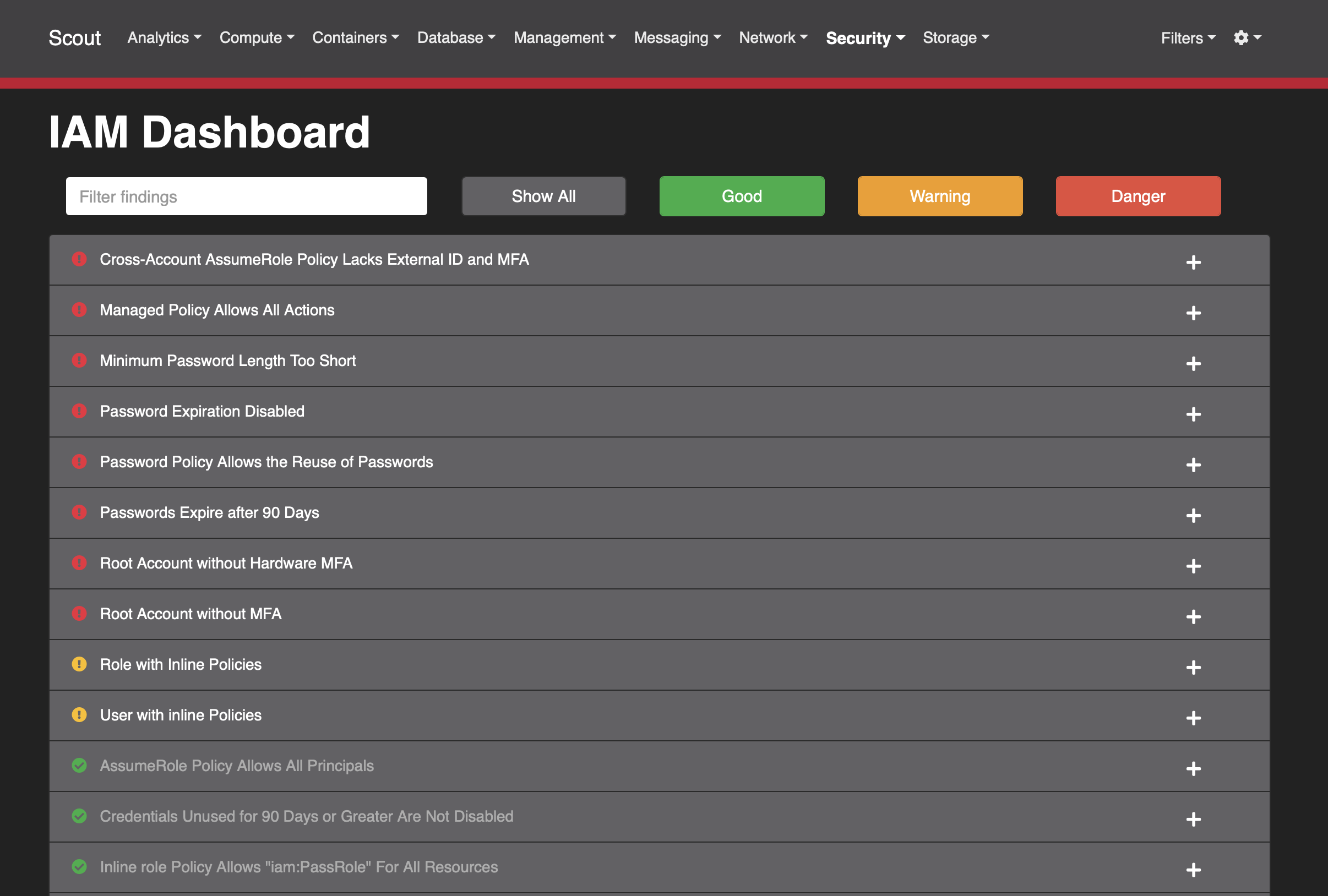Click green check beside Credentials Unused for 90 Days
1328x896 pixels.
tap(79, 816)
